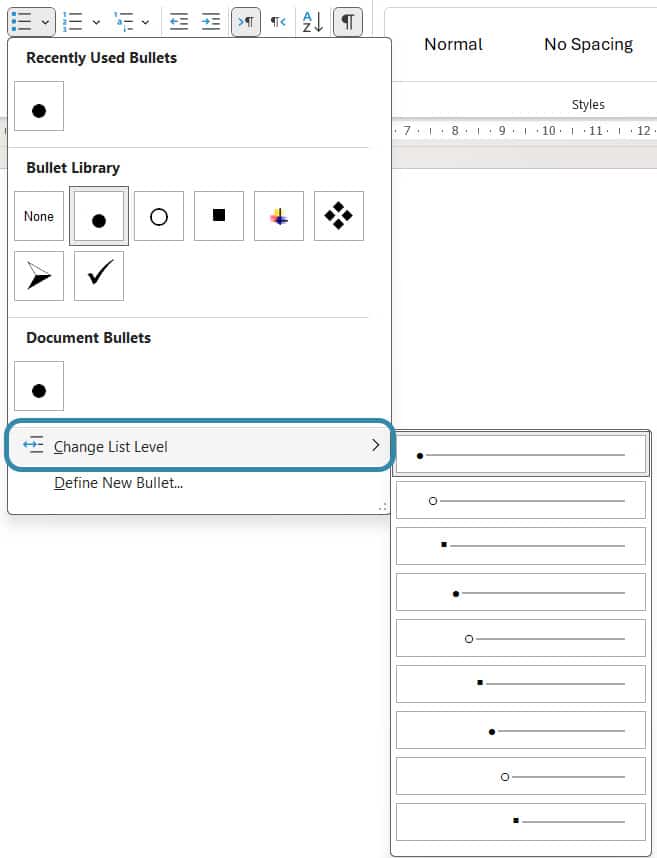Choose the hollow circle bullet

click(158, 216)
